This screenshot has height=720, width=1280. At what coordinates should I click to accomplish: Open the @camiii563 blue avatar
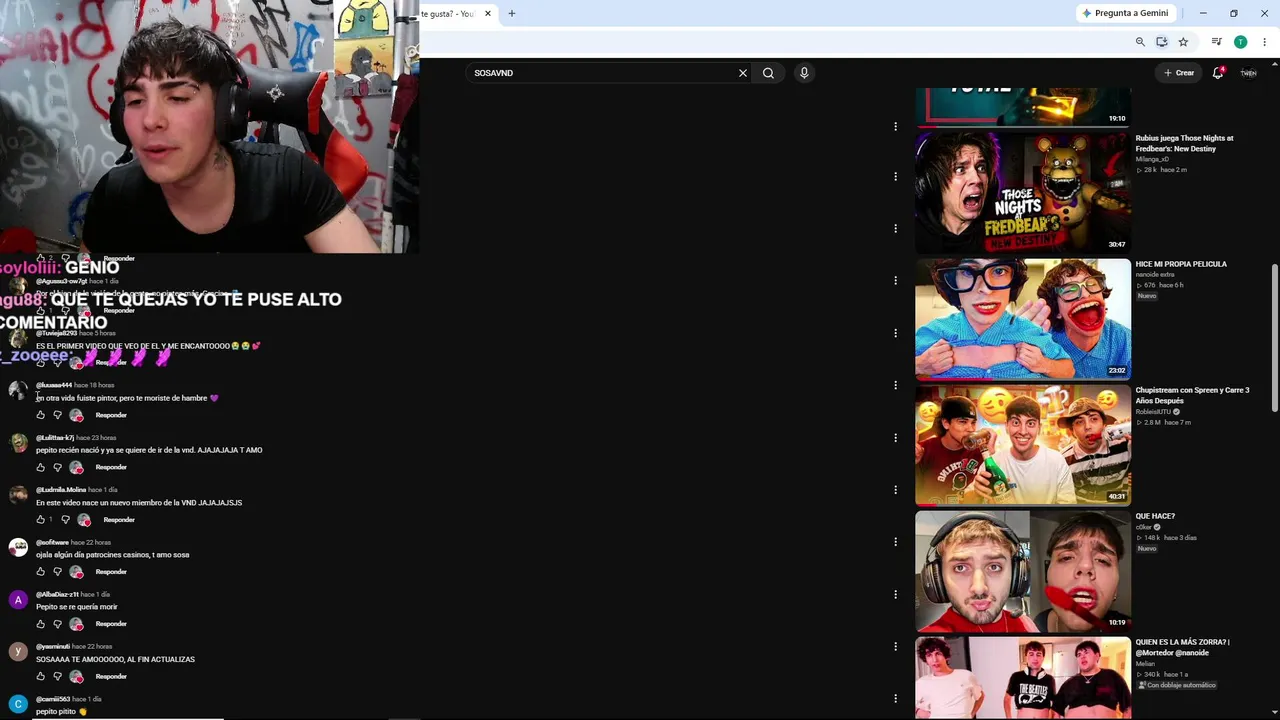(18, 704)
